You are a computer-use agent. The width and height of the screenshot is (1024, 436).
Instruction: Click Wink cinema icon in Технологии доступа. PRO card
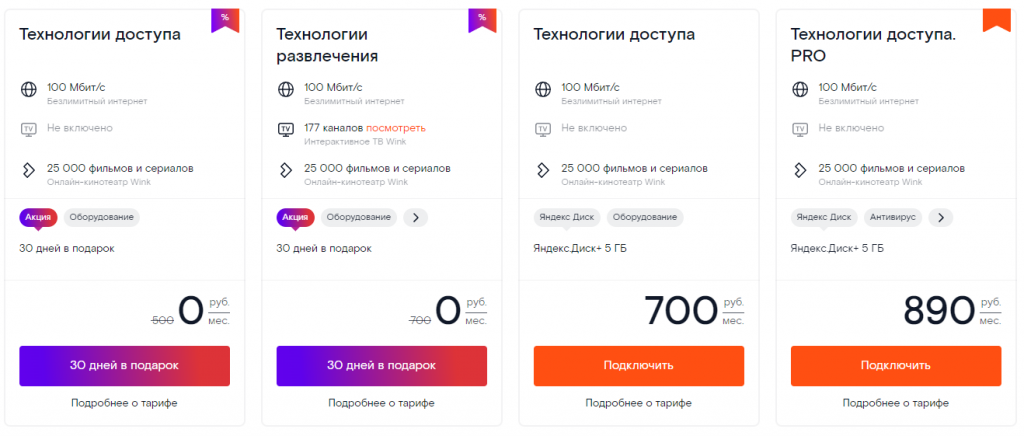click(799, 170)
